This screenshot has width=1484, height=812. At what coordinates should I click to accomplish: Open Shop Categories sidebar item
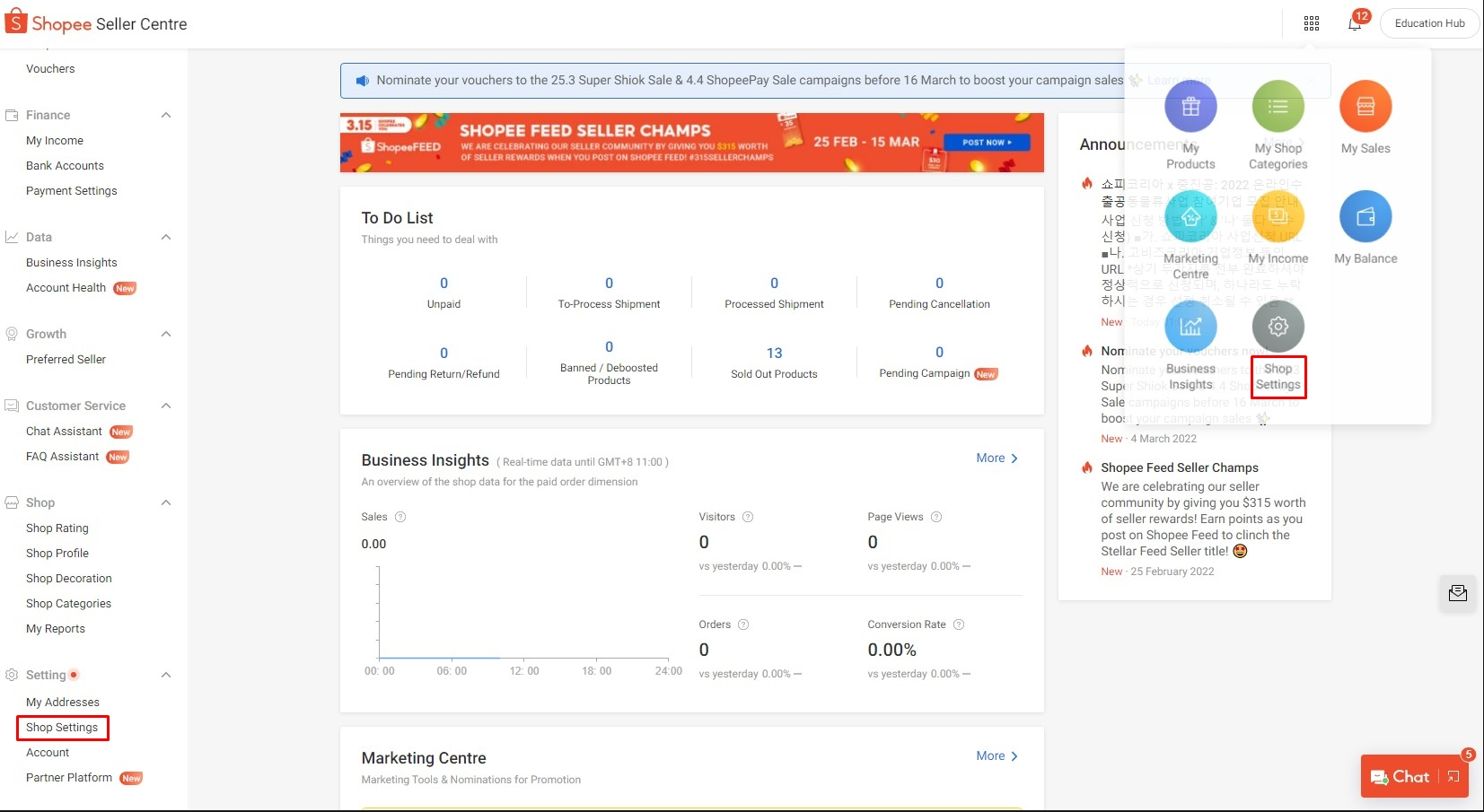tap(69, 604)
